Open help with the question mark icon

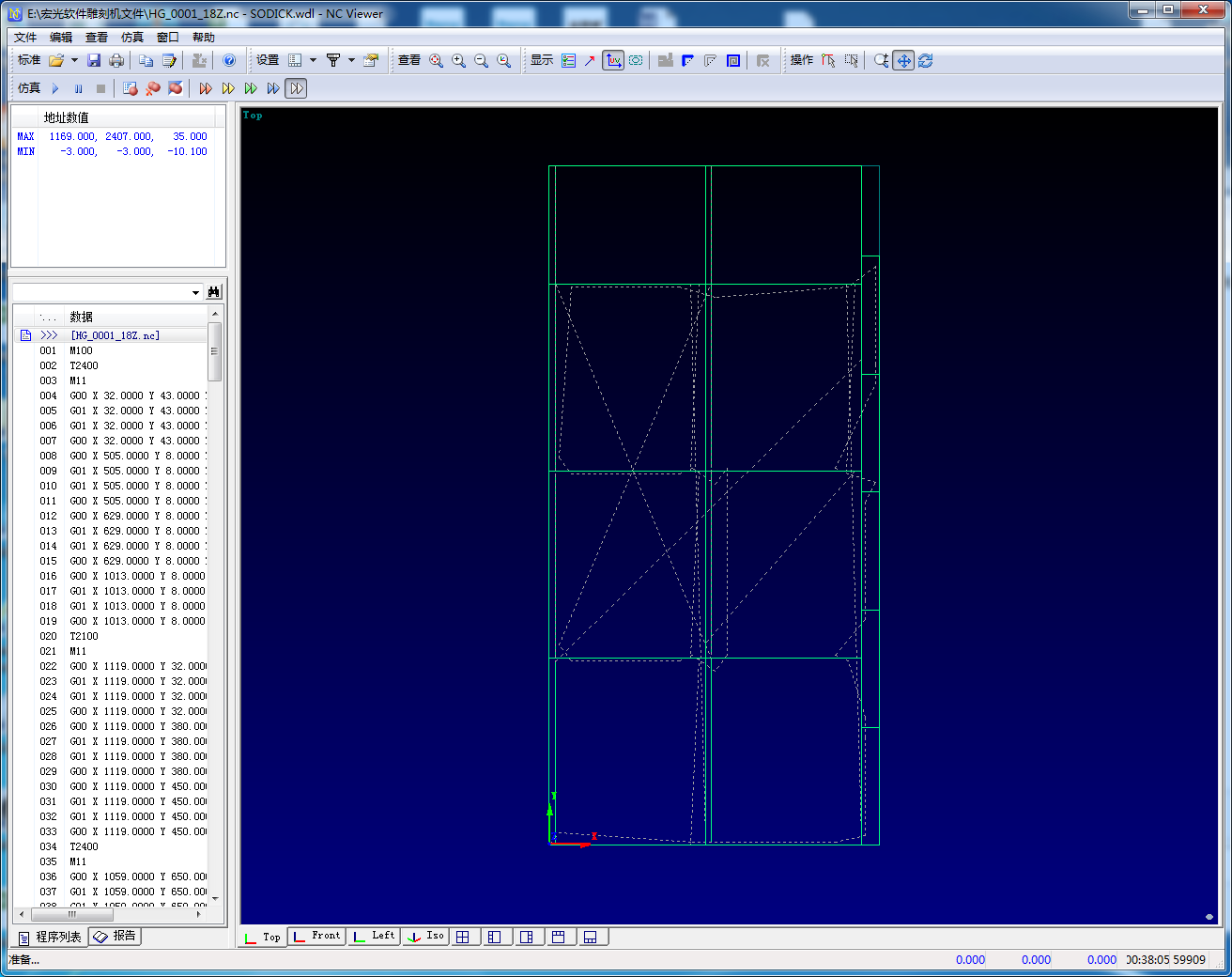229,60
